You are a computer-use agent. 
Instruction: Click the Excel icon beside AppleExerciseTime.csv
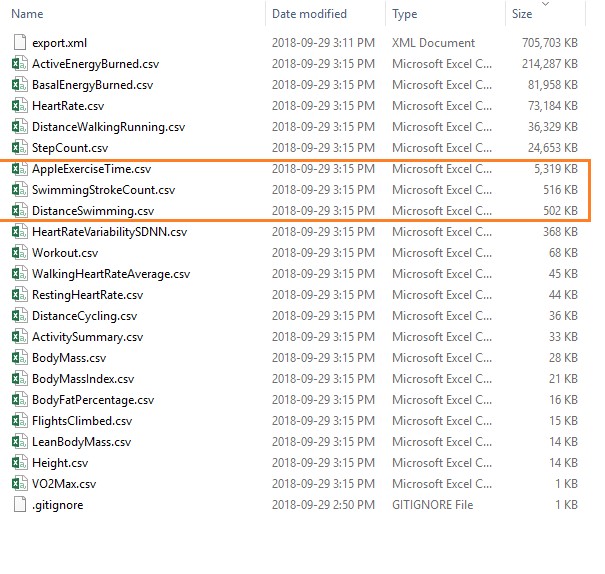click(20, 169)
